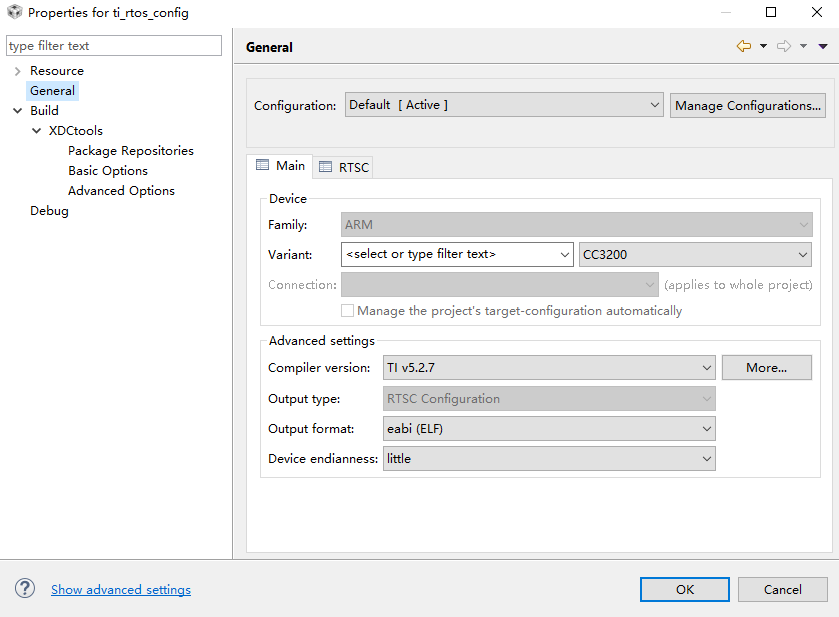Open the CC3200 device variant dropdown
Viewport: 839px width, 617px height.
(x=694, y=254)
